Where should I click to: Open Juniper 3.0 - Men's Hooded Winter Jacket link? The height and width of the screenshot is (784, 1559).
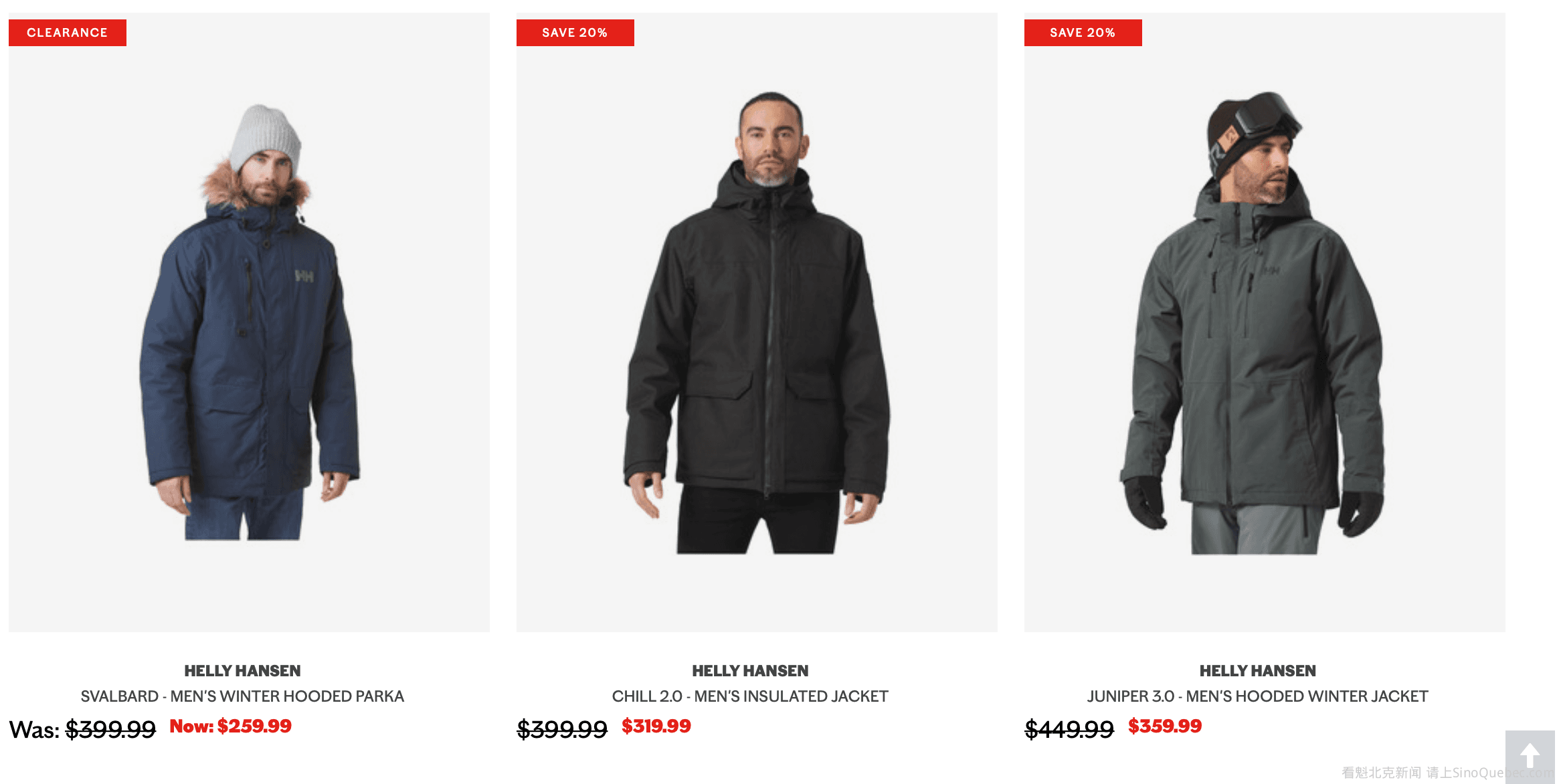click(x=1258, y=696)
